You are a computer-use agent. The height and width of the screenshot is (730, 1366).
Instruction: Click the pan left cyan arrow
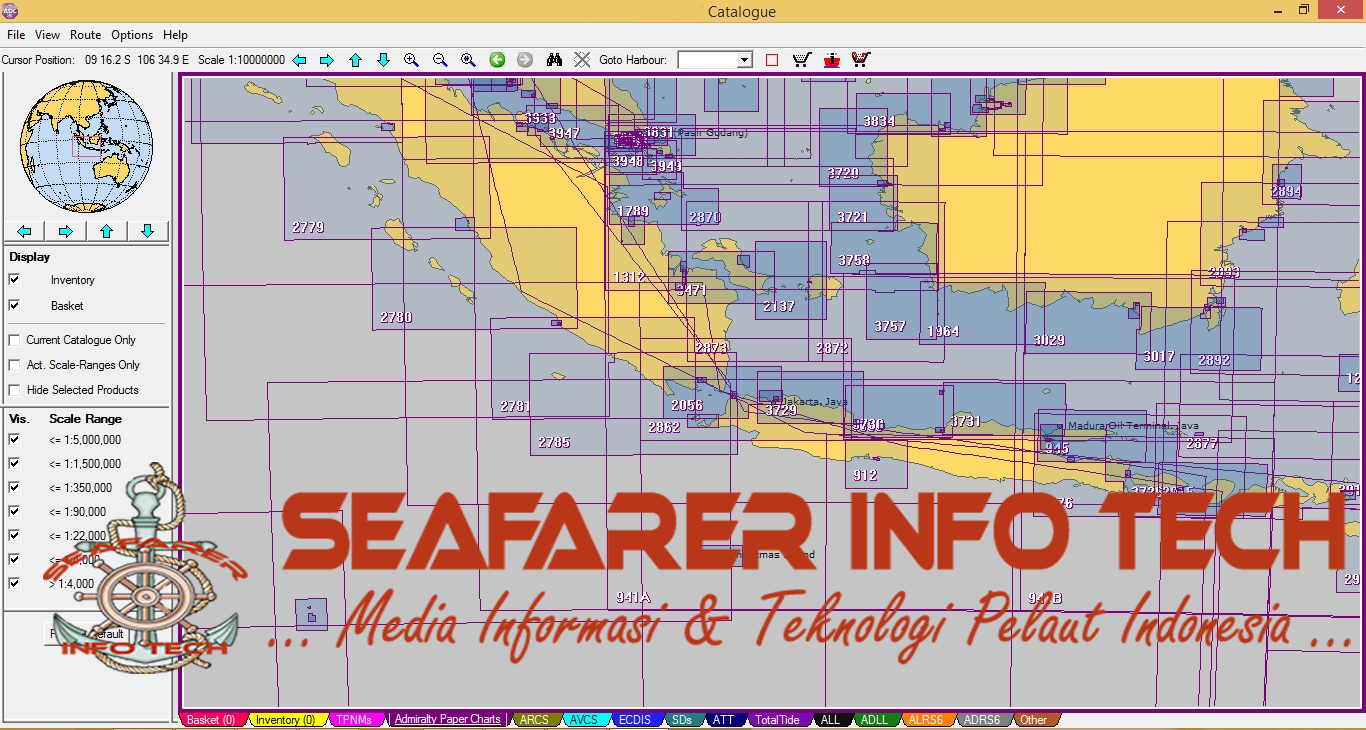[x=299, y=60]
